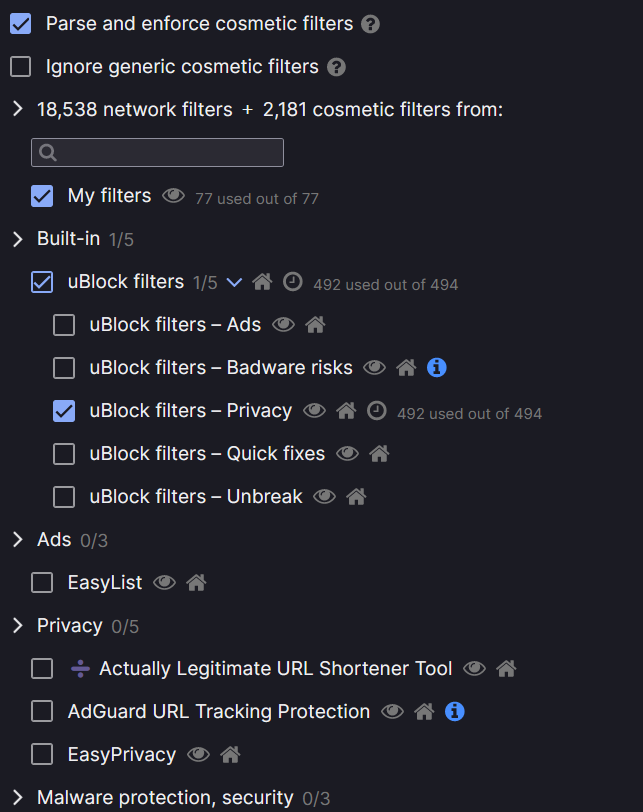The image size is (643, 812).
Task: Click the Actually Legitimate URL Shortener Tool label
Action: click(275, 669)
